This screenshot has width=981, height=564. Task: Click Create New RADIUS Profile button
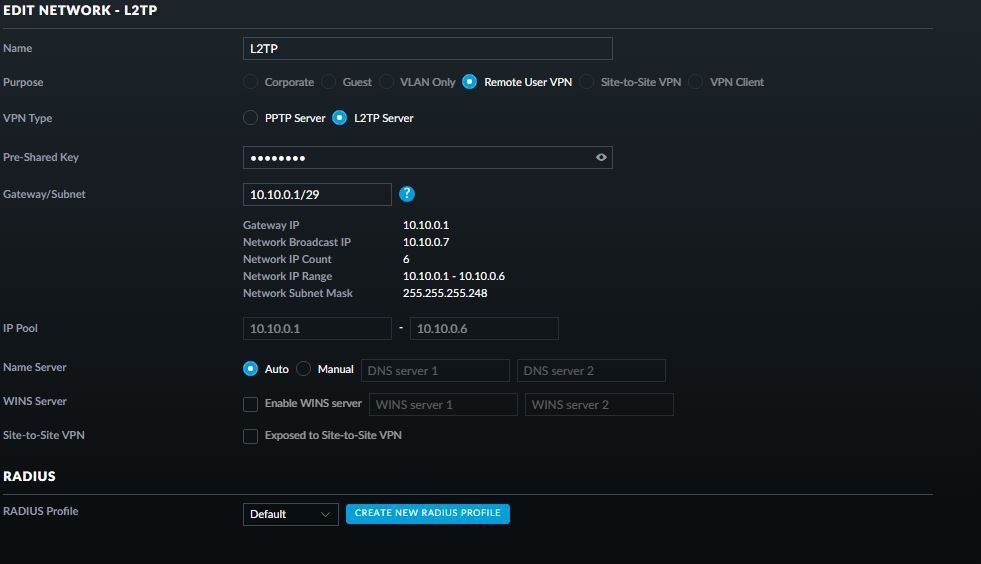[427, 513]
